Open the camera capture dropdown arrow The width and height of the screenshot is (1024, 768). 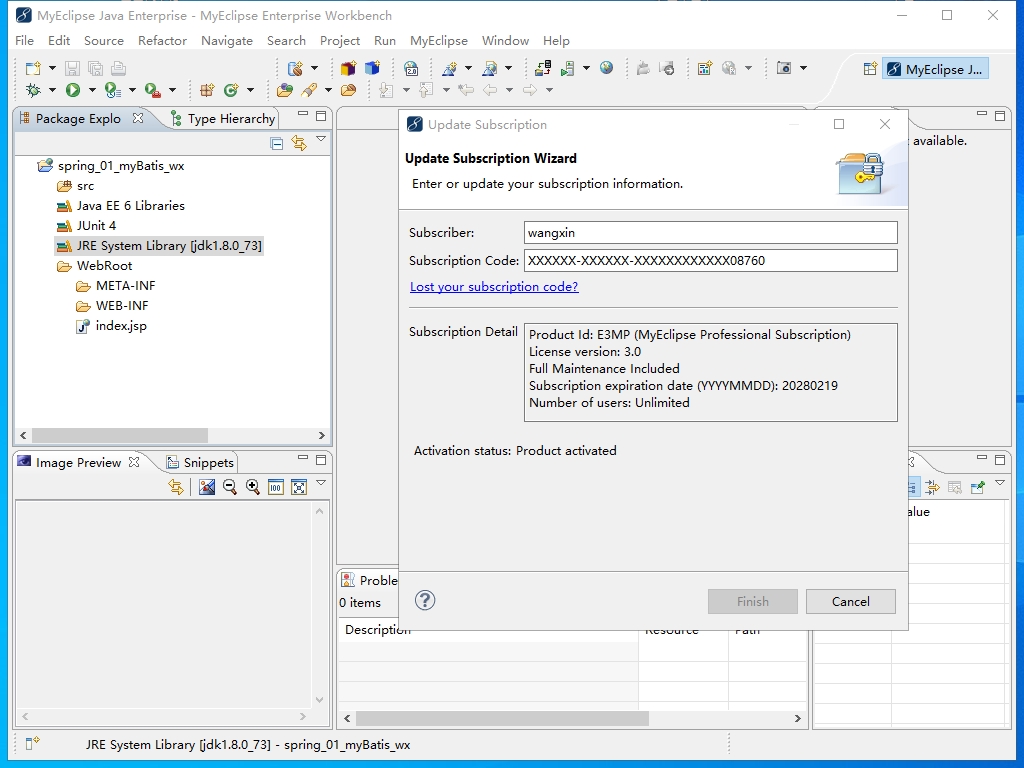[803, 68]
